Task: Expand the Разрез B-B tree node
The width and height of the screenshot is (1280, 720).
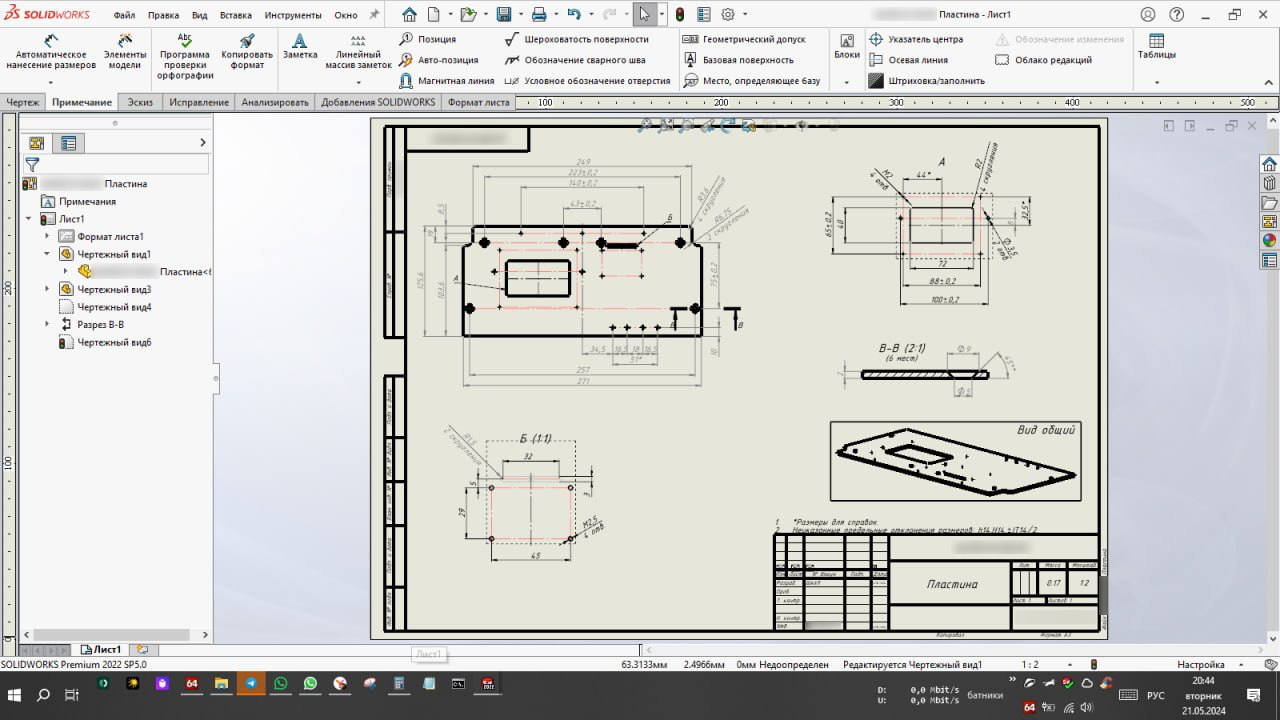Action: (x=47, y=324)
